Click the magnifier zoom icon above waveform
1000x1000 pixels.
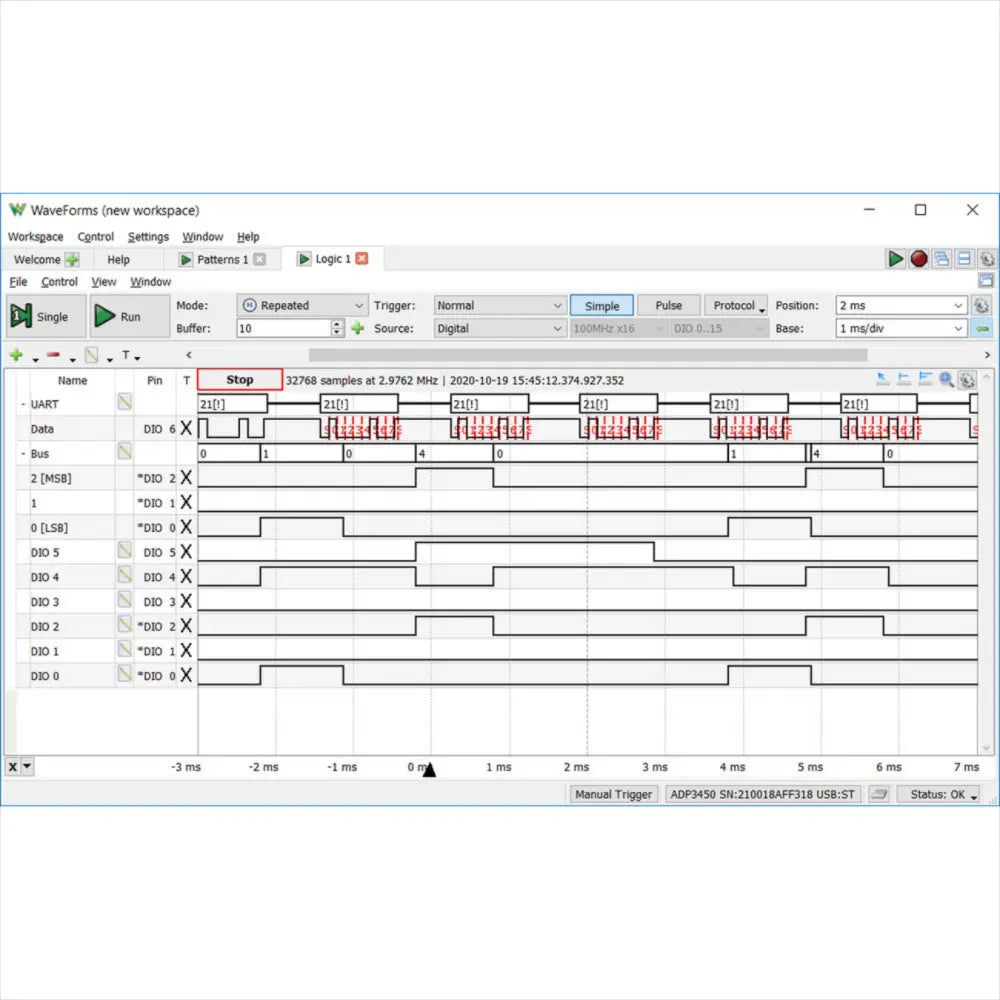[946, 380]
